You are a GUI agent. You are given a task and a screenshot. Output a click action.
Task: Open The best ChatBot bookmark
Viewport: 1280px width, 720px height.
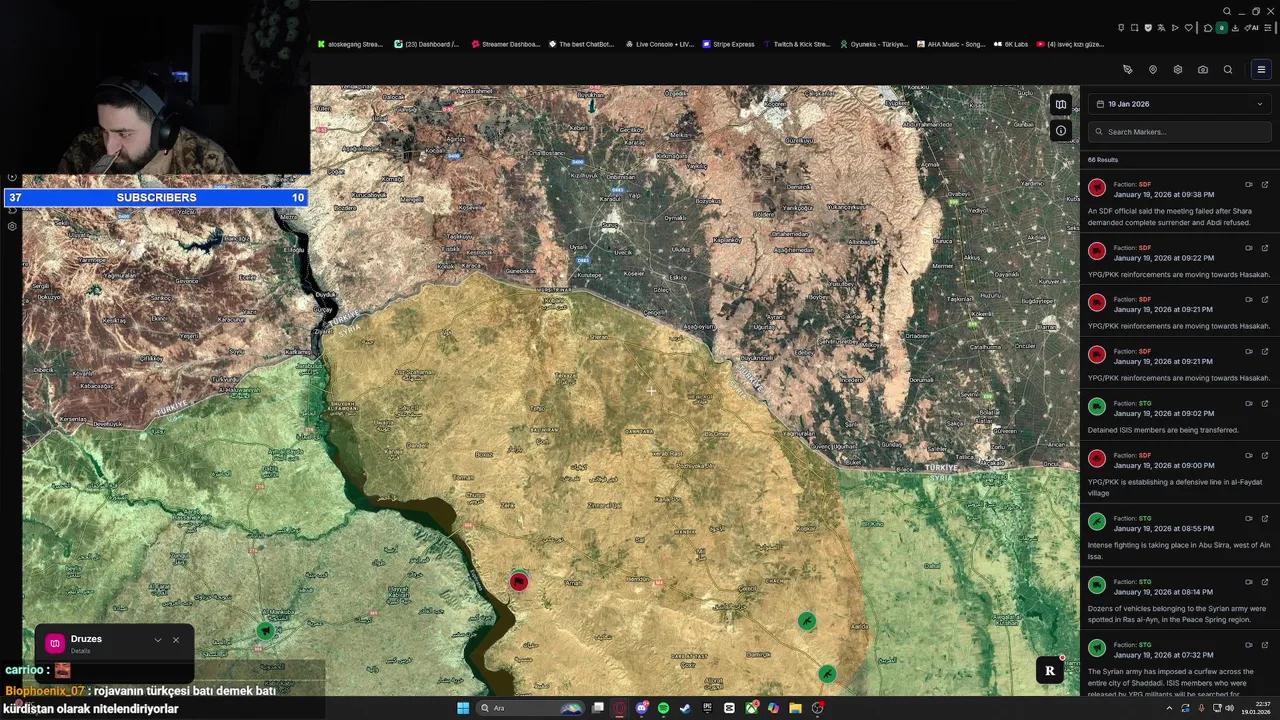[x=581, y=44]
